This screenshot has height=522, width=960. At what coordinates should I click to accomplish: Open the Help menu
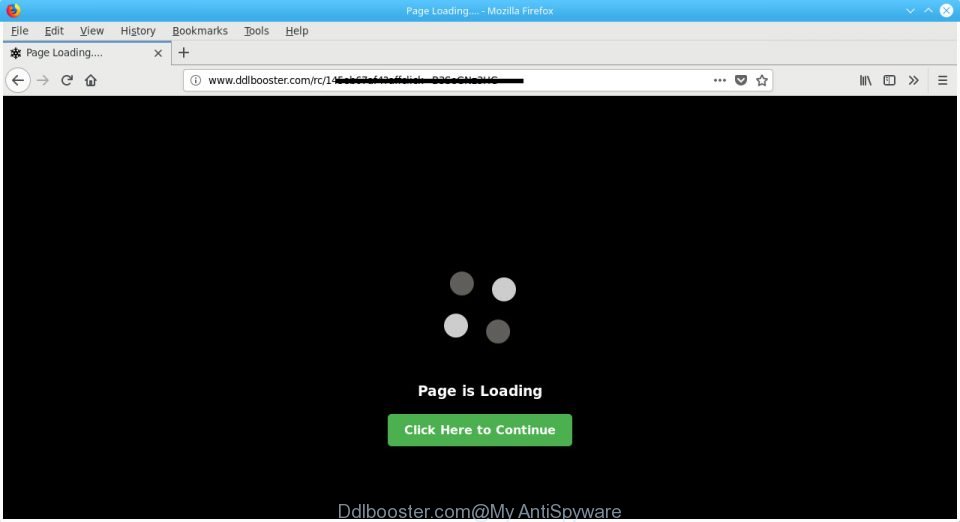[x=297, y=31]
